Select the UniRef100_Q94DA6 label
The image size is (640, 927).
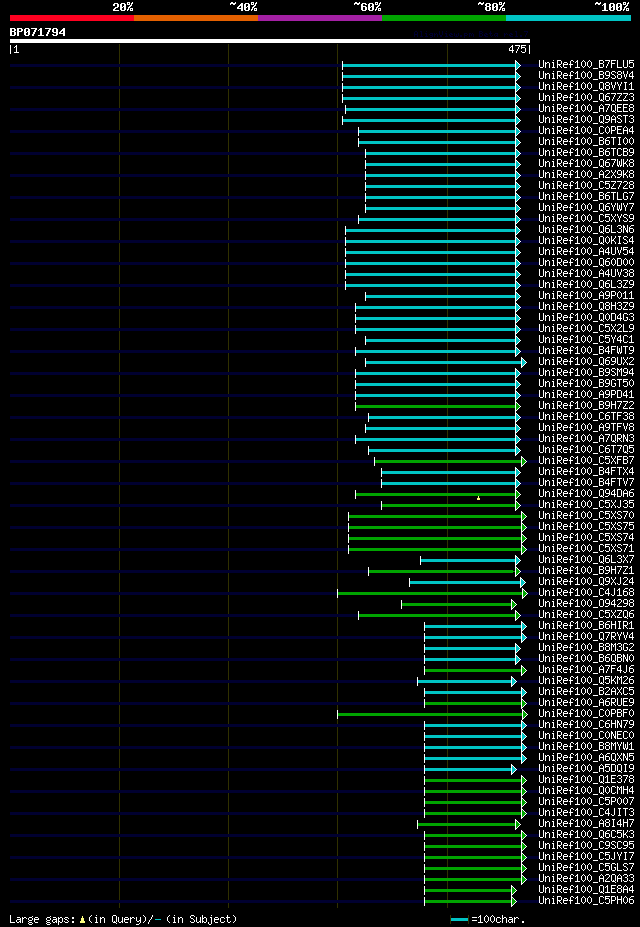(x=586, y=494)
